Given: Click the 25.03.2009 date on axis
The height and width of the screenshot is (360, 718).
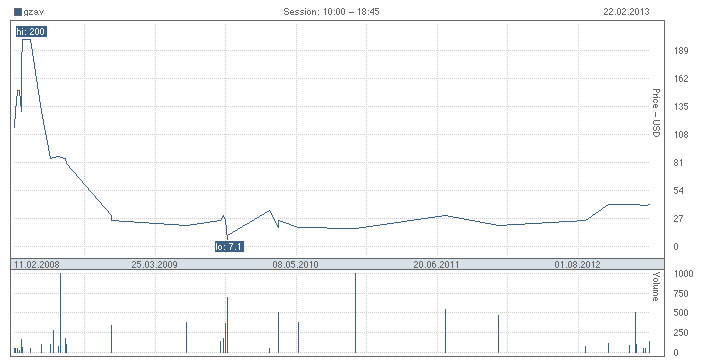Looking at the screenshot, I should pos(154,264).
